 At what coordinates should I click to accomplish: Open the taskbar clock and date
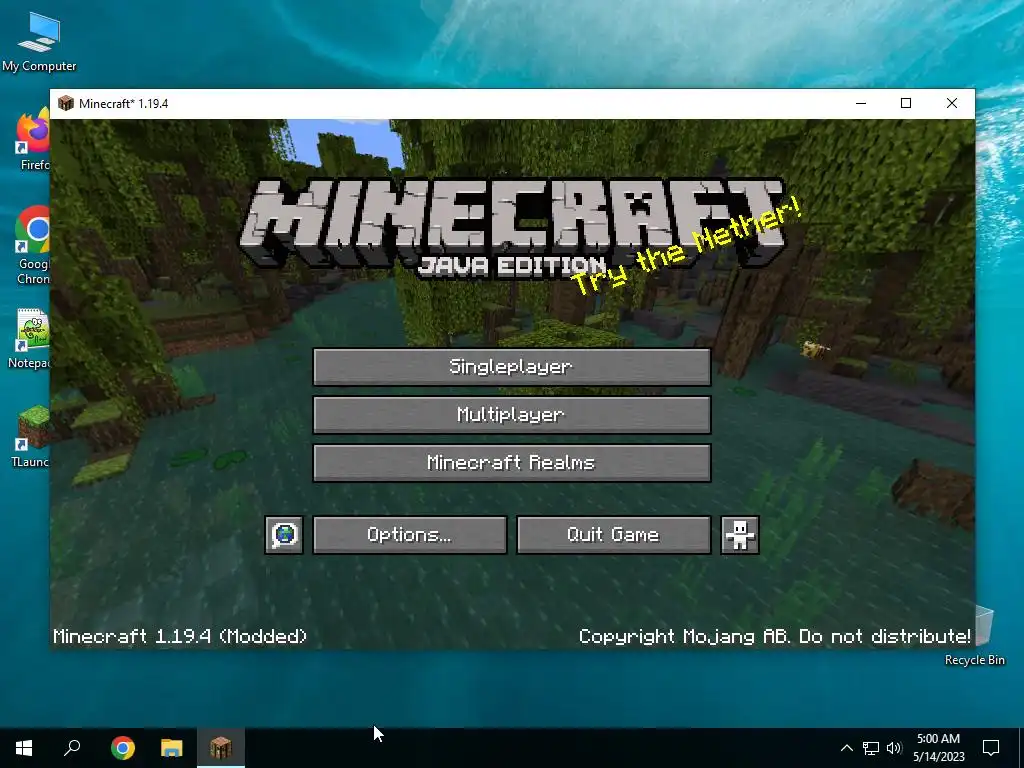point(938,748)
